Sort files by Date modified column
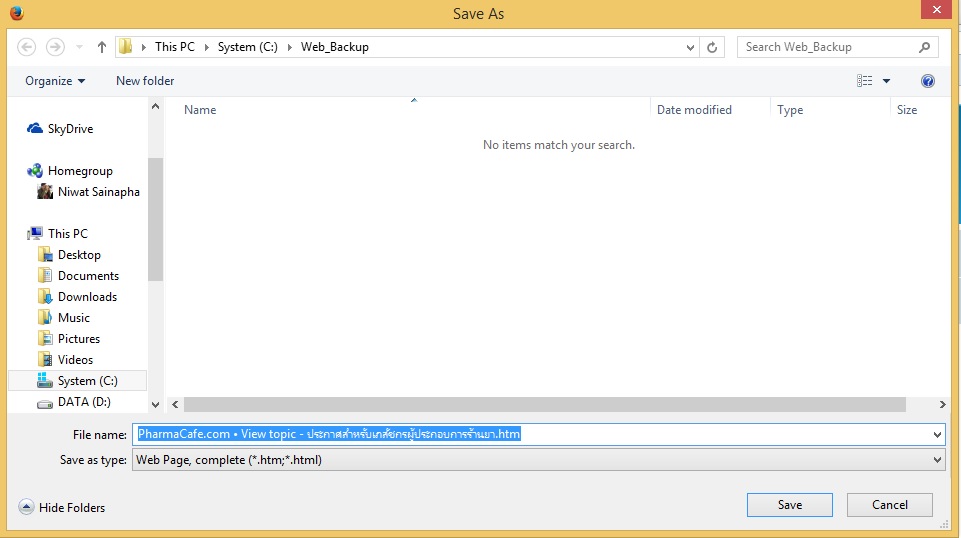Image resolution: width=961 pixels, height=538 pixels. tap(694, 110)
